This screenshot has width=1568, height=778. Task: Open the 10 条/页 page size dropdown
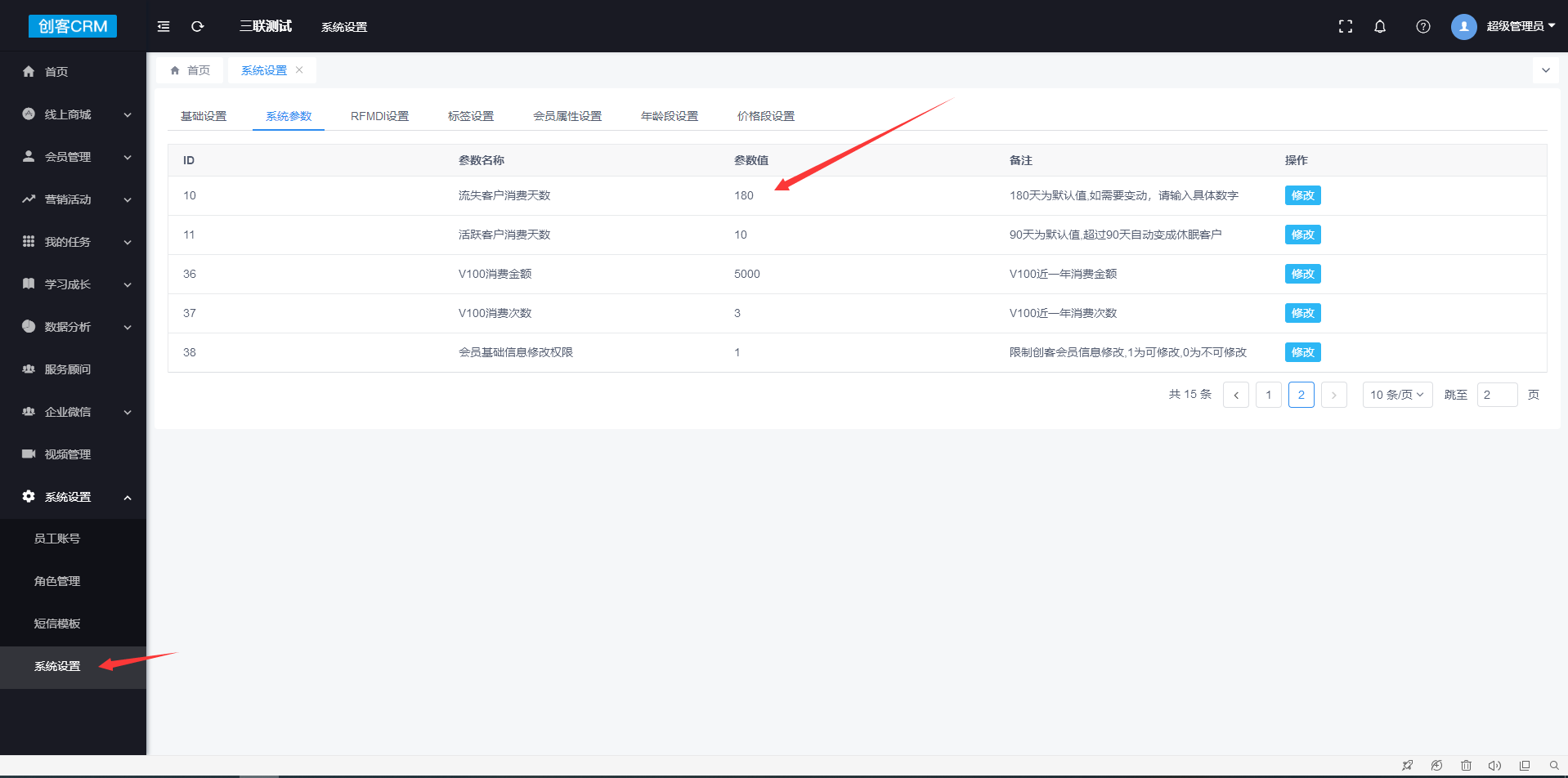[1397, 395]
